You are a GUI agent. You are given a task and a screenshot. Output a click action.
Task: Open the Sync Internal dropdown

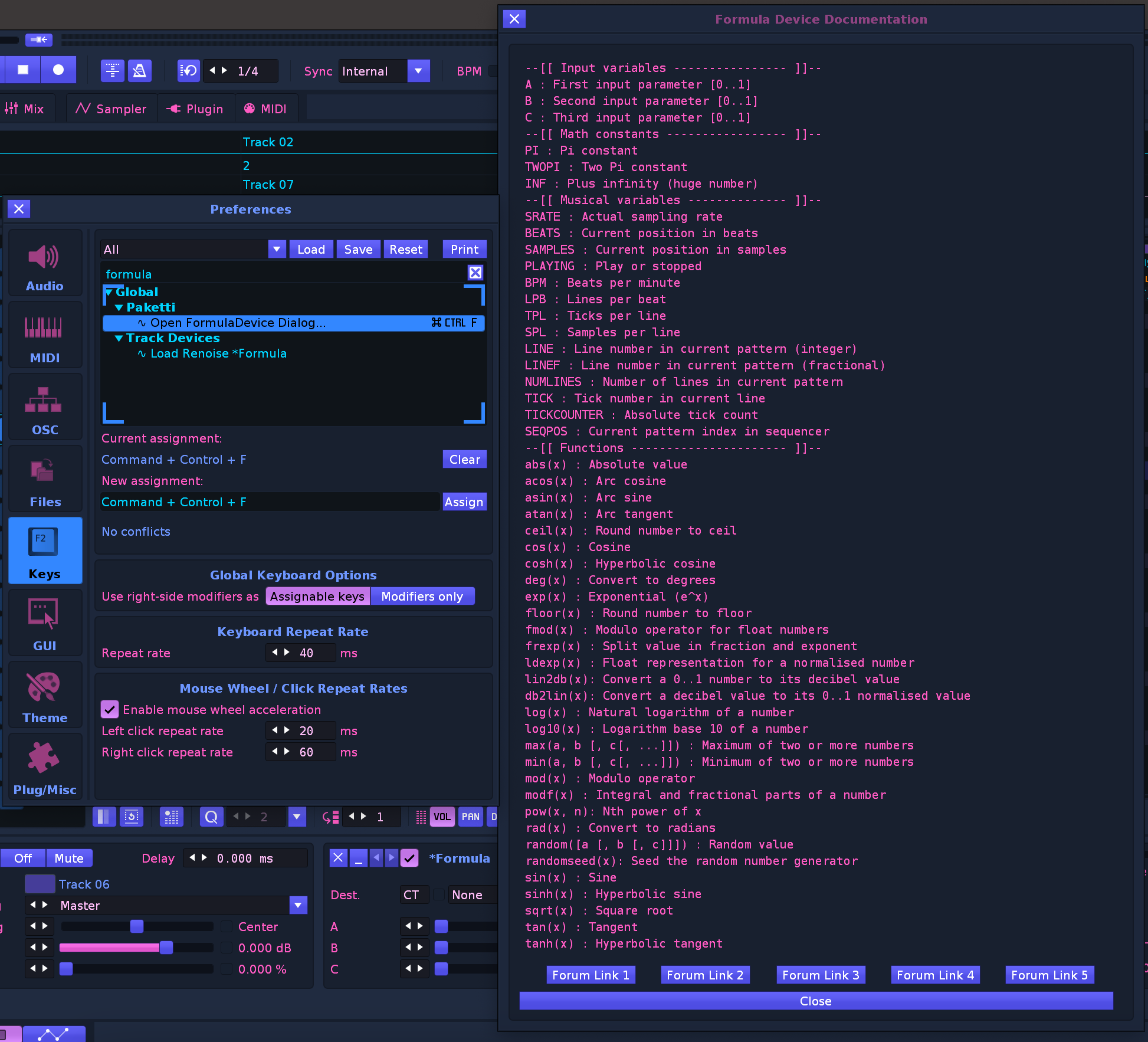tap(418, 71)
